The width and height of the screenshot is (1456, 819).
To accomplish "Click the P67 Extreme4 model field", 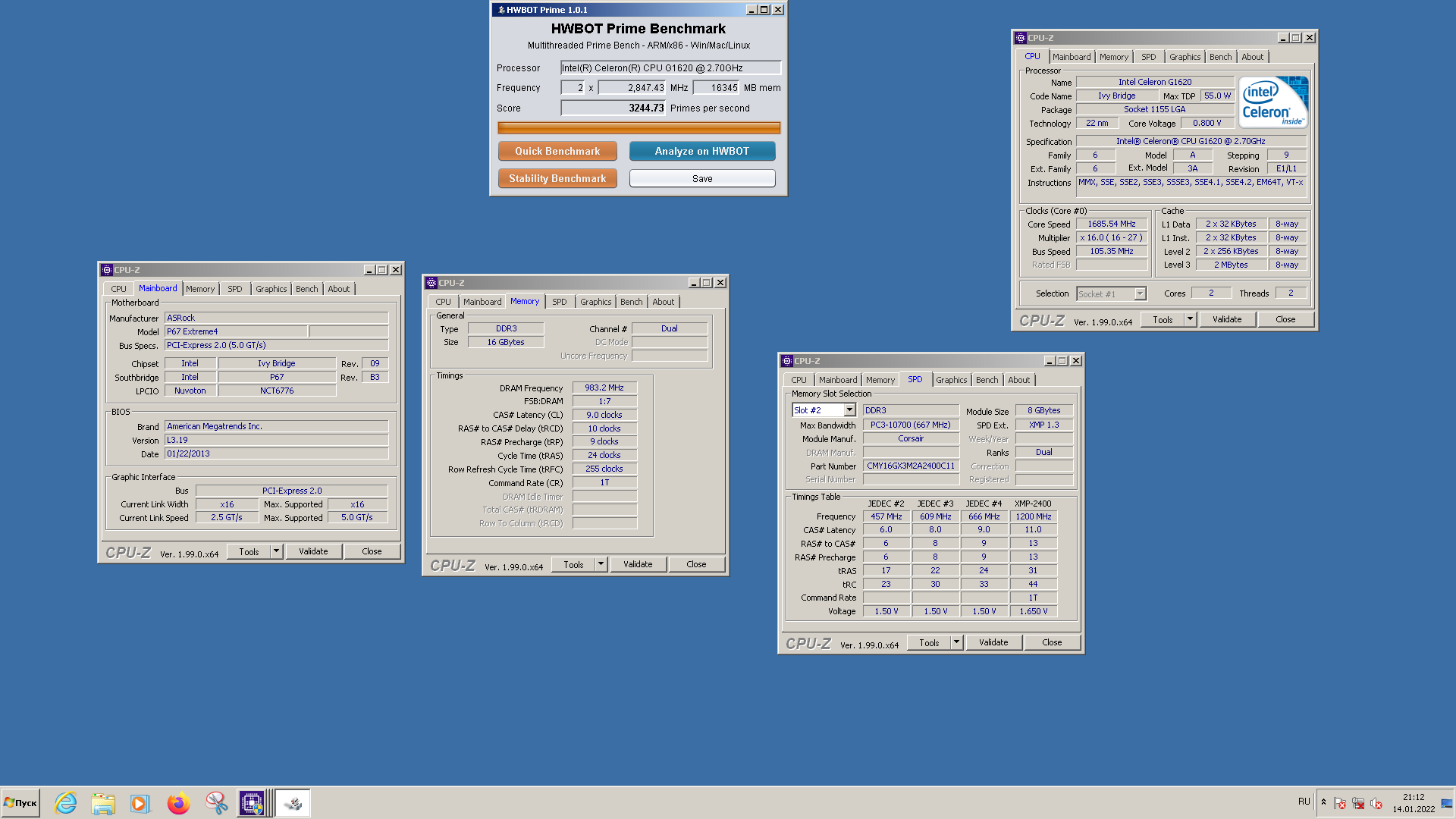I will [236, 331].
